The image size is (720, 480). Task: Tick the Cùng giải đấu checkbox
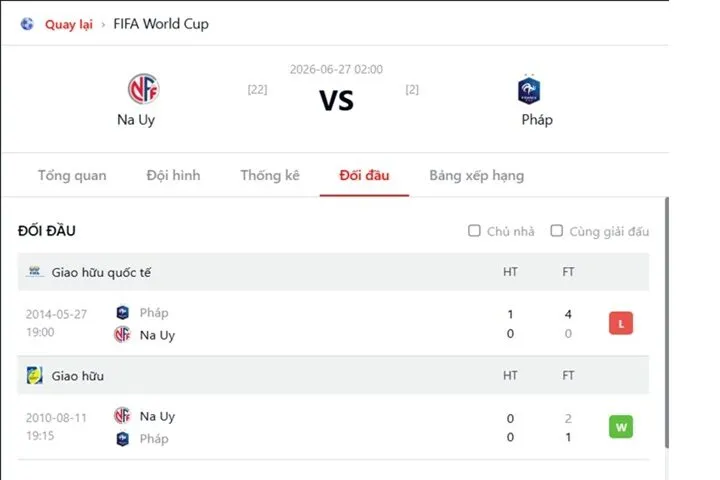pyautogui.click(x=557, y=231)
